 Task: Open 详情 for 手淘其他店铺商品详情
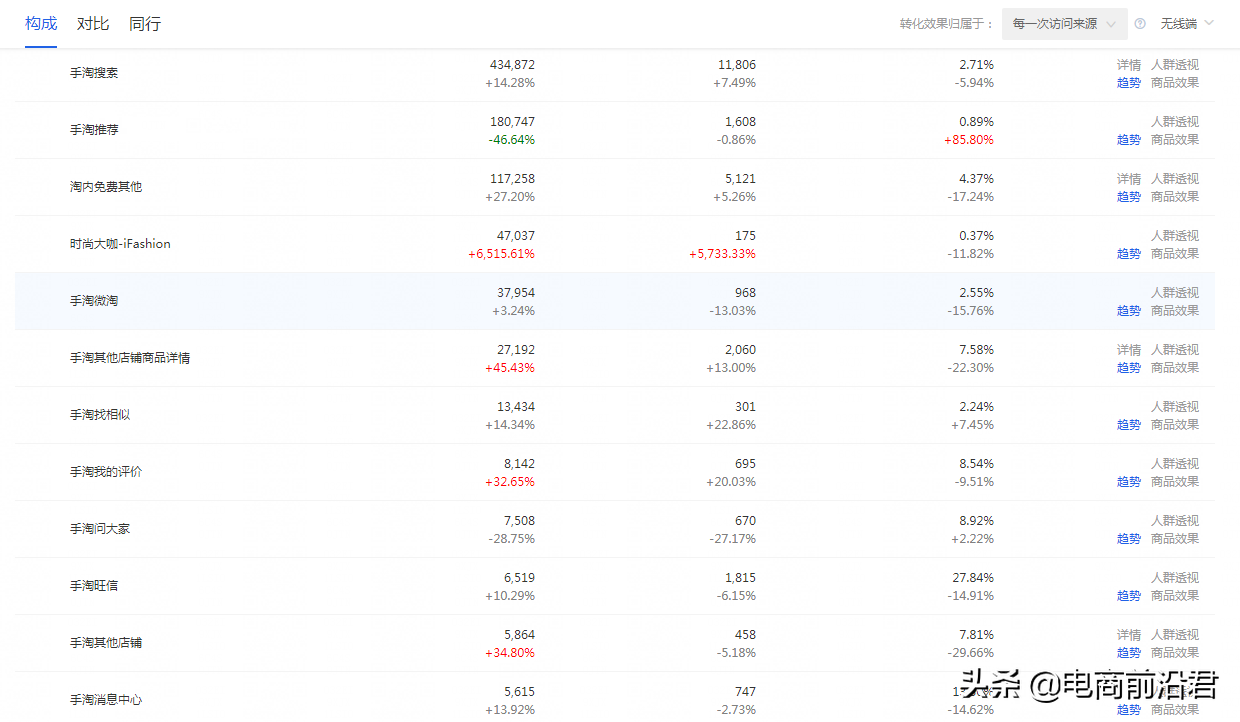point(1128,350)
